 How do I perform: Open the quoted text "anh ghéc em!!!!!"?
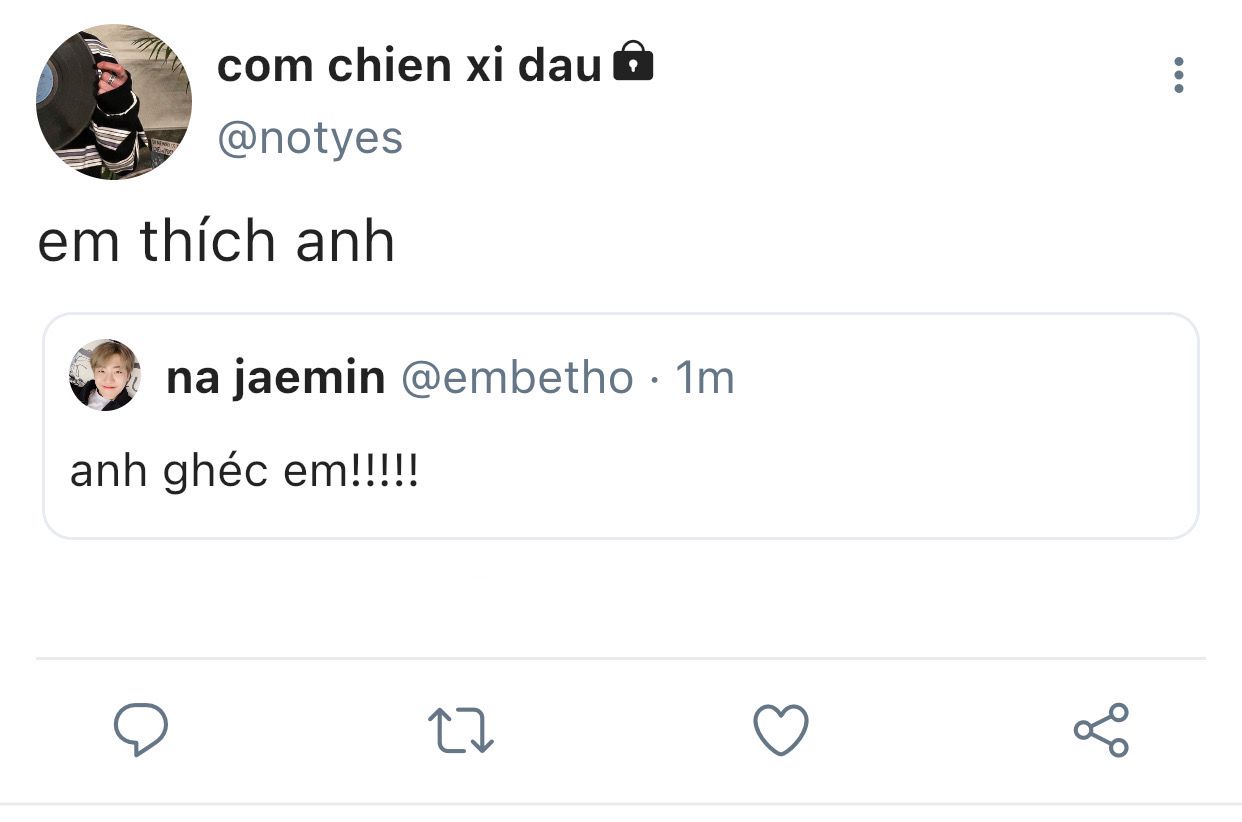click(x=244, y=471)
